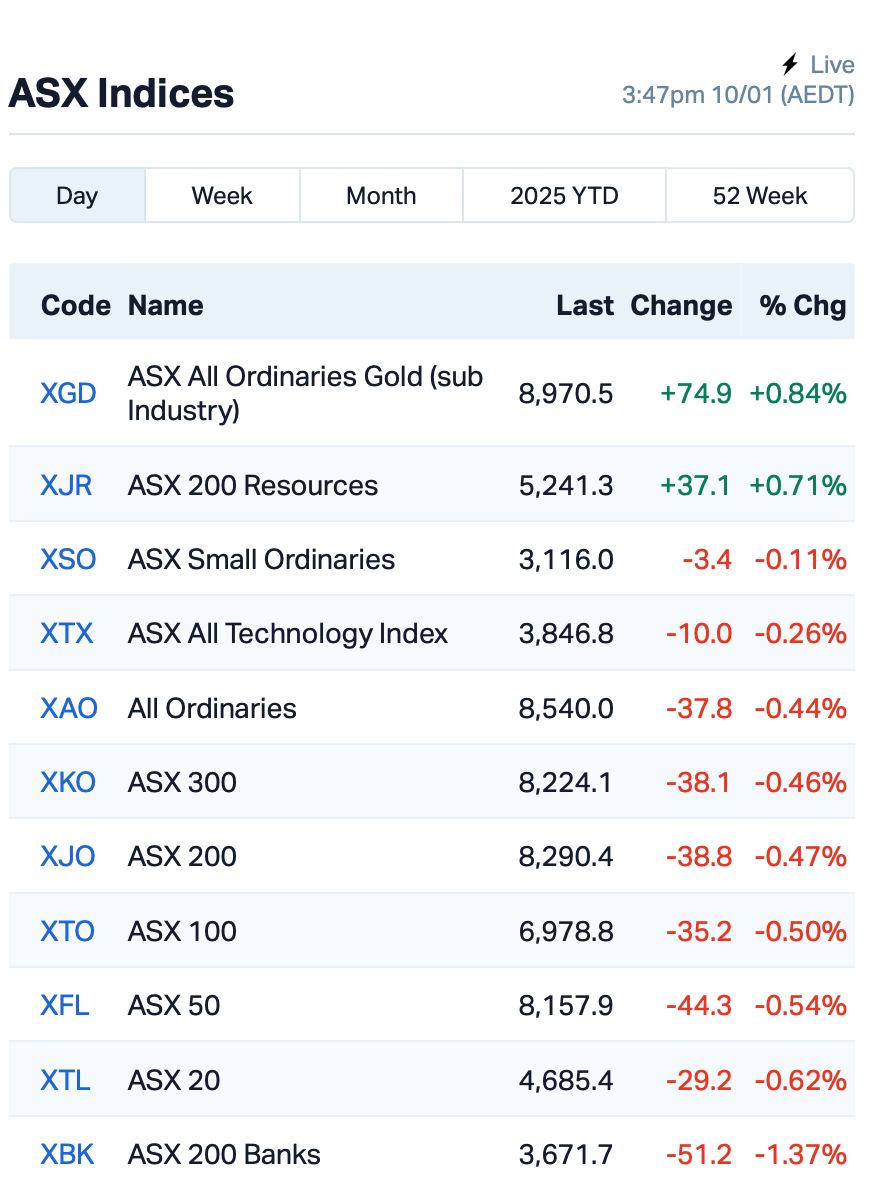
Task: Click the last value 8,290.4
Action: pyautogui.click(x=566, y=856)
